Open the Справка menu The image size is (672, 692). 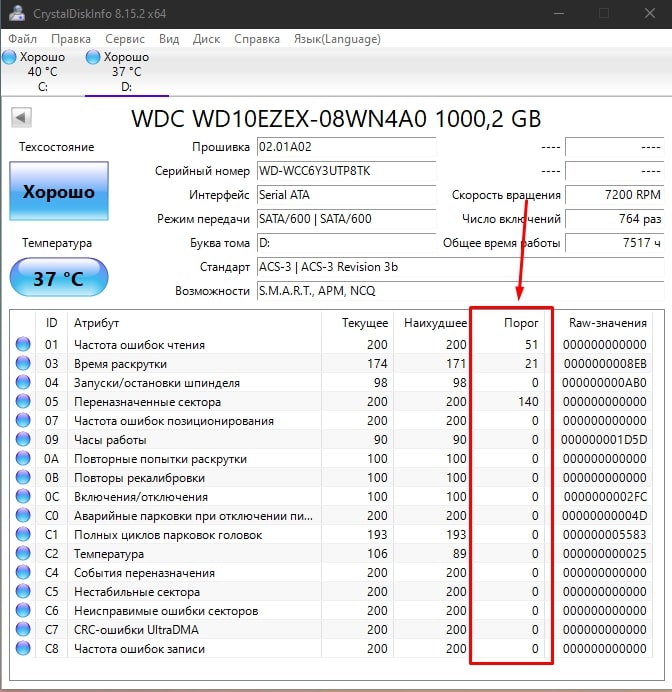pos(257,39)
